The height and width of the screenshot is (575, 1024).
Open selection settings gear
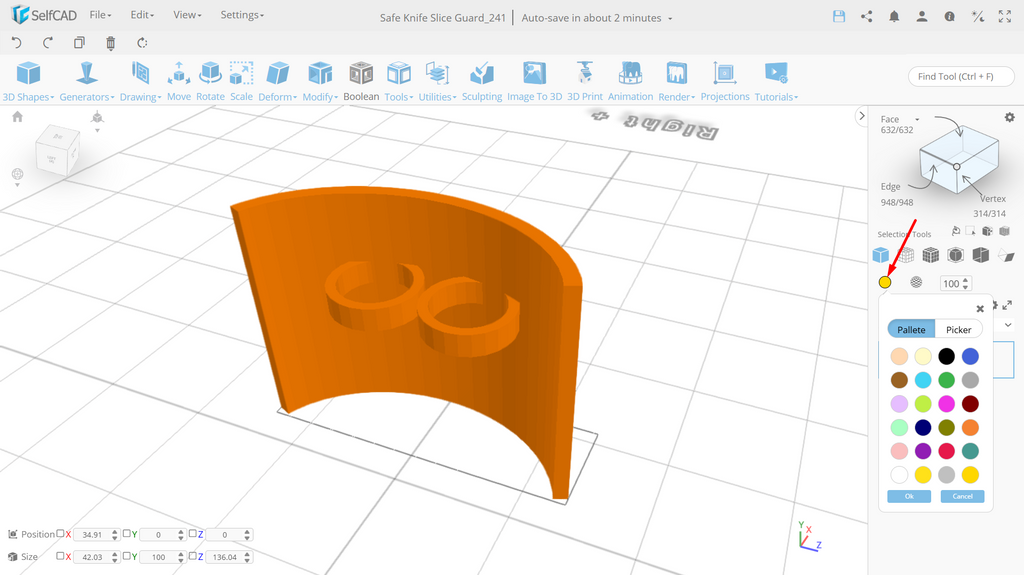[1010, 118]
